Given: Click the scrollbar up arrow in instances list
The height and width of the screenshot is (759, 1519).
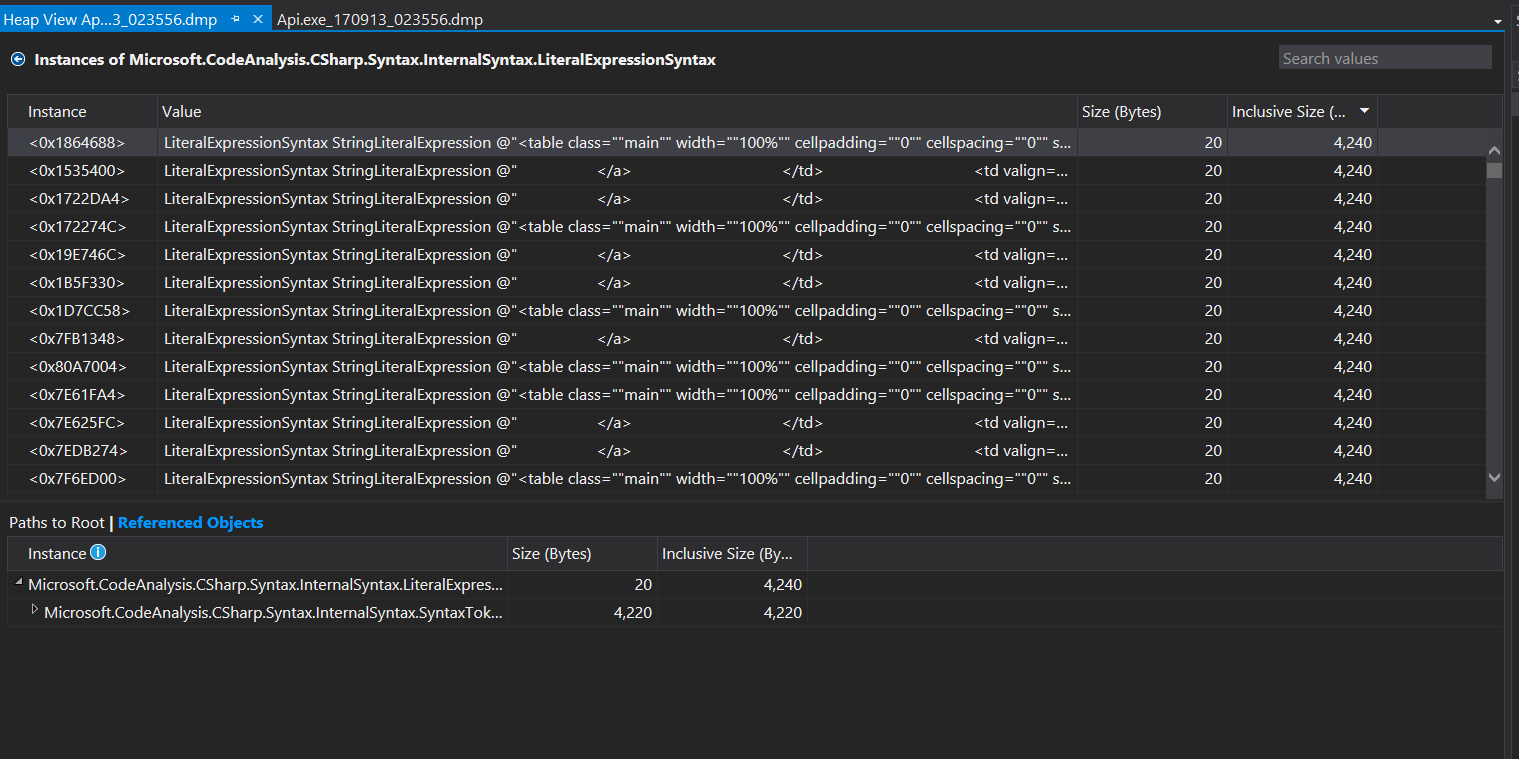Looking at the screenshot, I should point(1494,151).
